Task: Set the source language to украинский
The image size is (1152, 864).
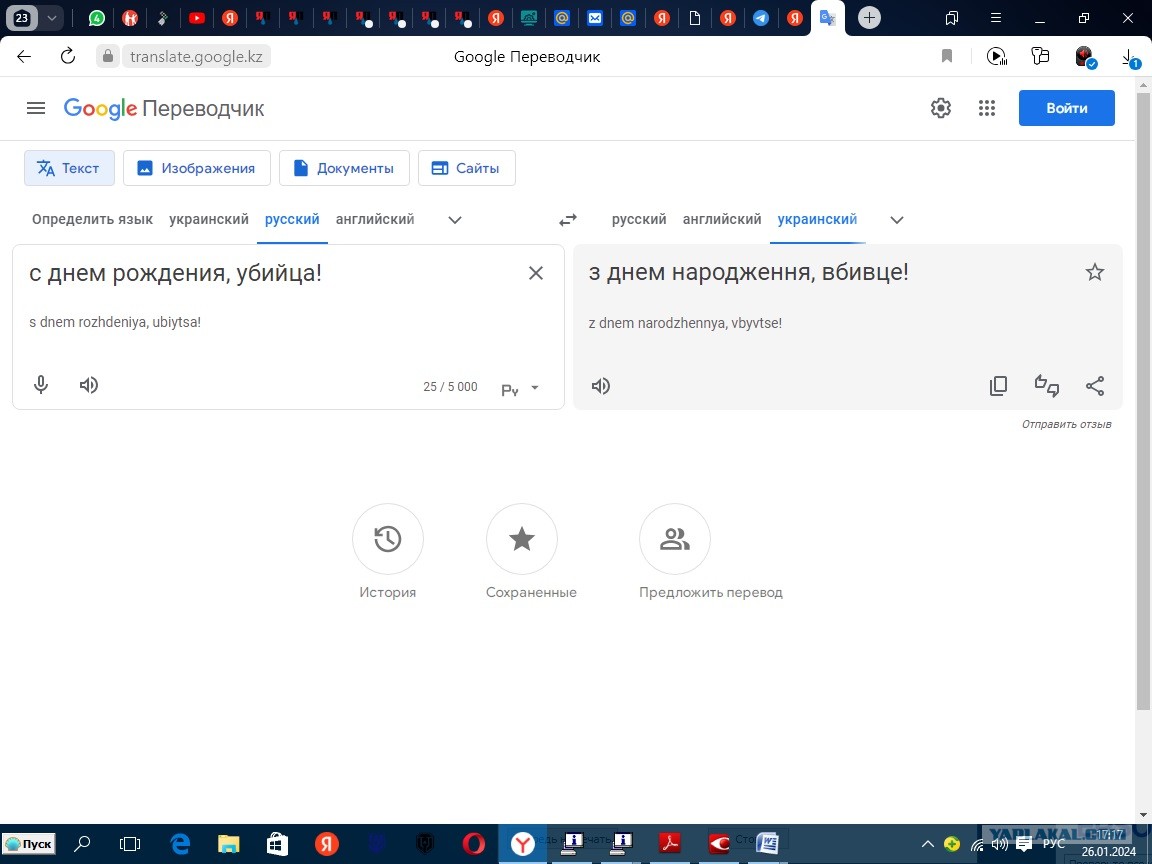Action: pos(209,219)
